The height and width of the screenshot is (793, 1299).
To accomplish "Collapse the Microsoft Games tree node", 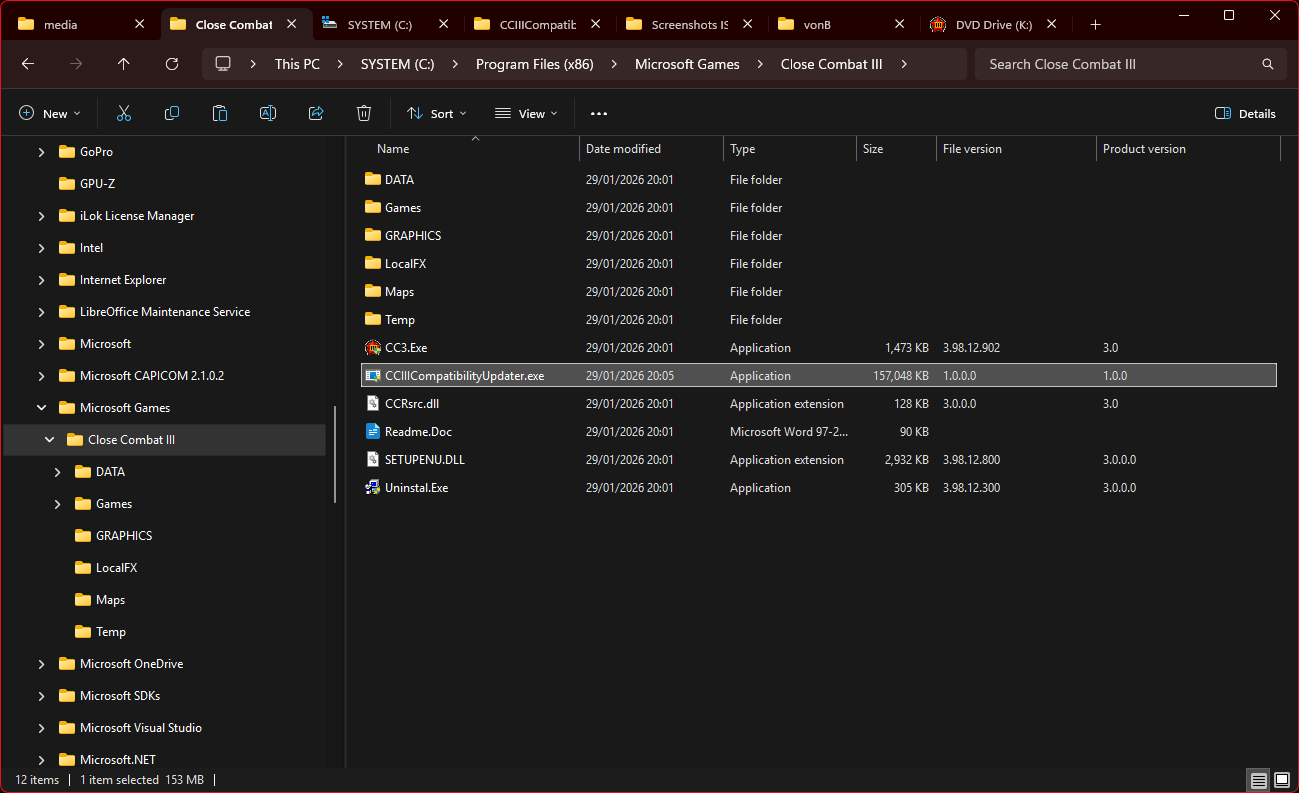I will tap(41, 408).
